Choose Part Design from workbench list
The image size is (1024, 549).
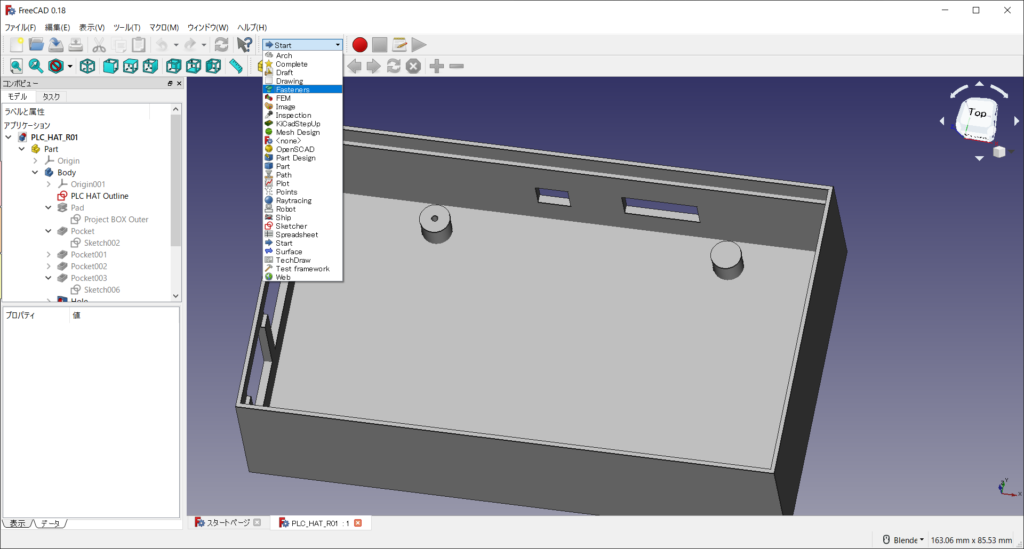pos(295,158)
